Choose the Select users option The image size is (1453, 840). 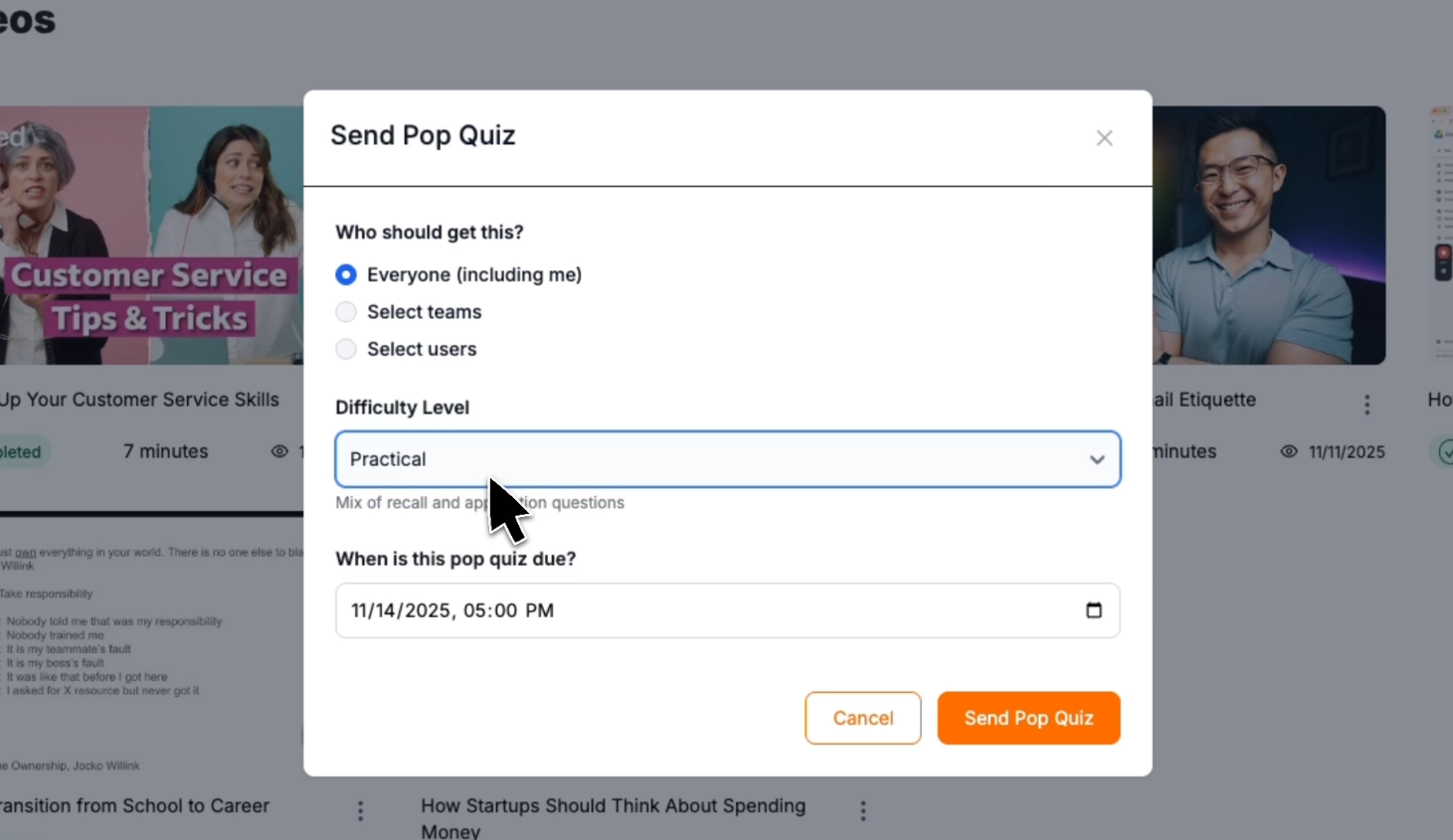tap(345, 349)
